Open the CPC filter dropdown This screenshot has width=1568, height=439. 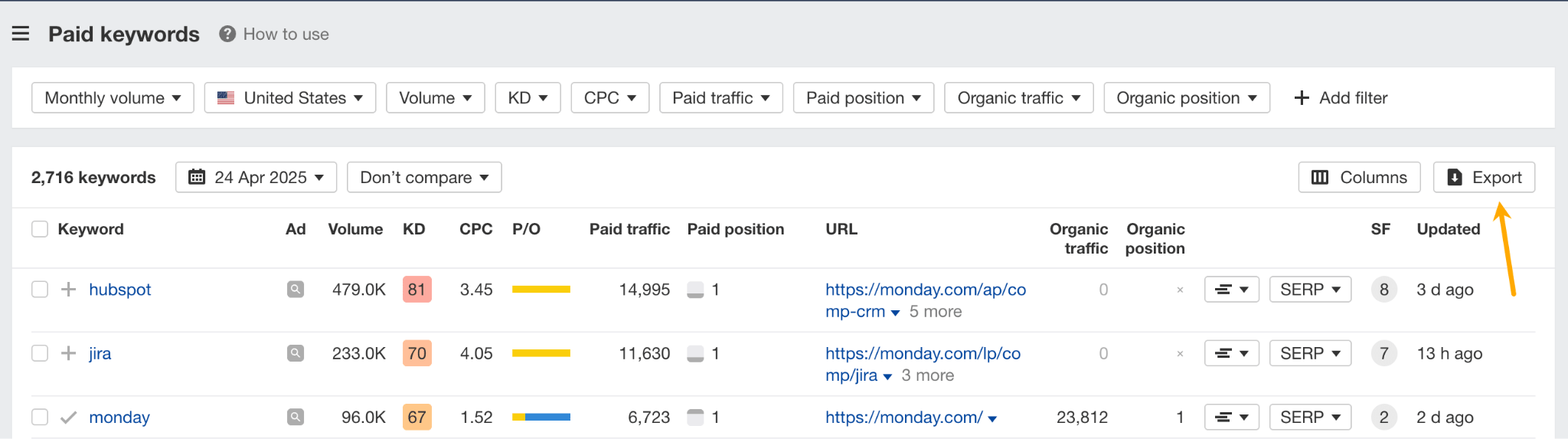pos(610,98)
